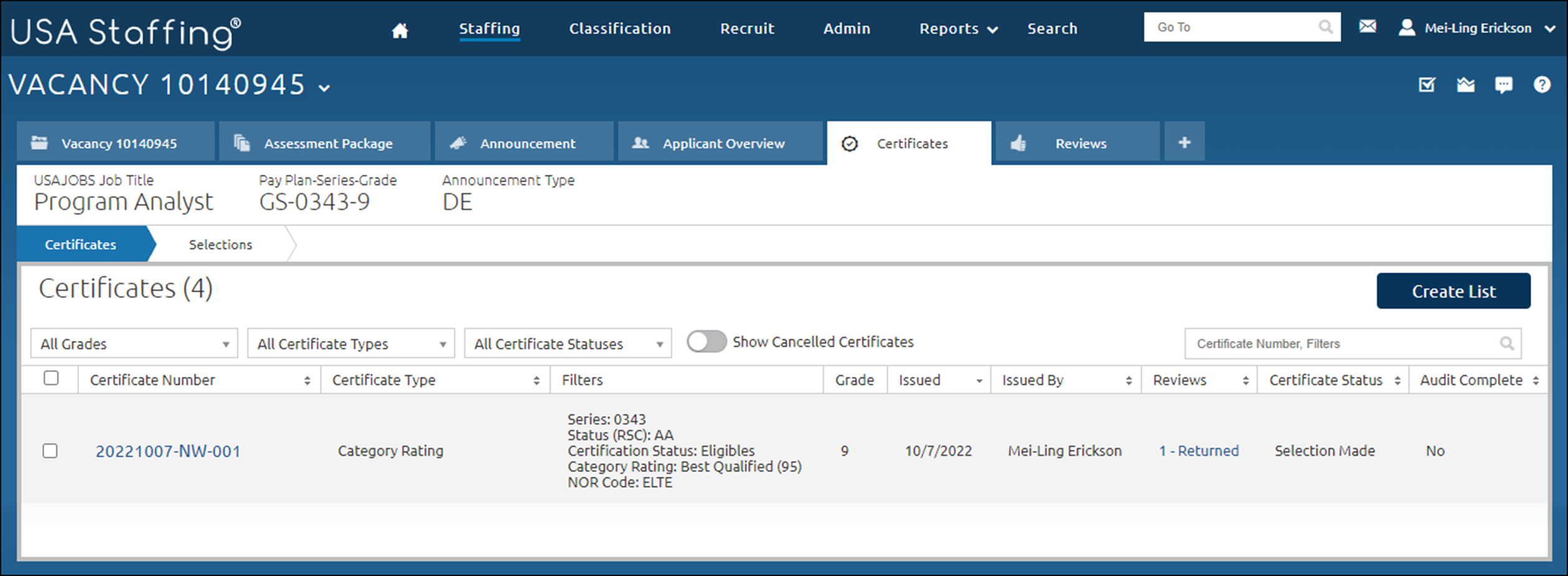This screenshot has width=1568, height=576.
Task: Click Mei-Ling Erickson in Issued By column
Action: coord(1064,450)
